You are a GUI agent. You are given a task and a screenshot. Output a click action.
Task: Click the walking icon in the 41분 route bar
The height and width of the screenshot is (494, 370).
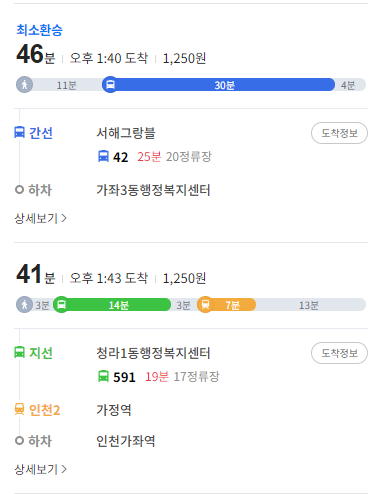pos(24,304)
